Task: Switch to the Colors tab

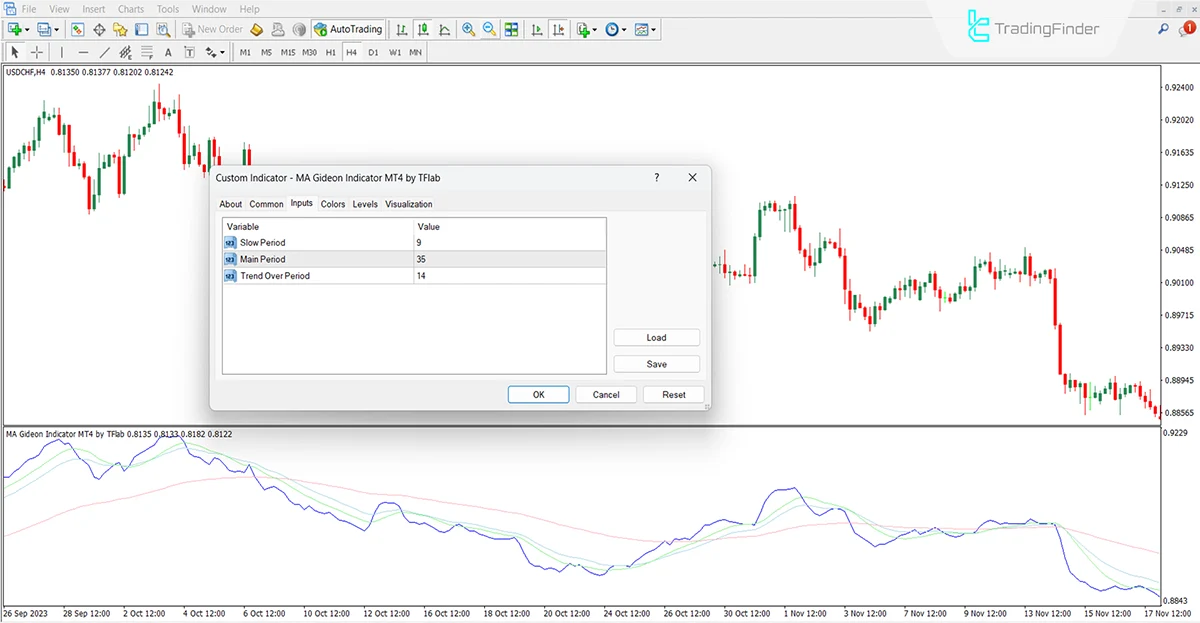Action: (x=333, y=204)
